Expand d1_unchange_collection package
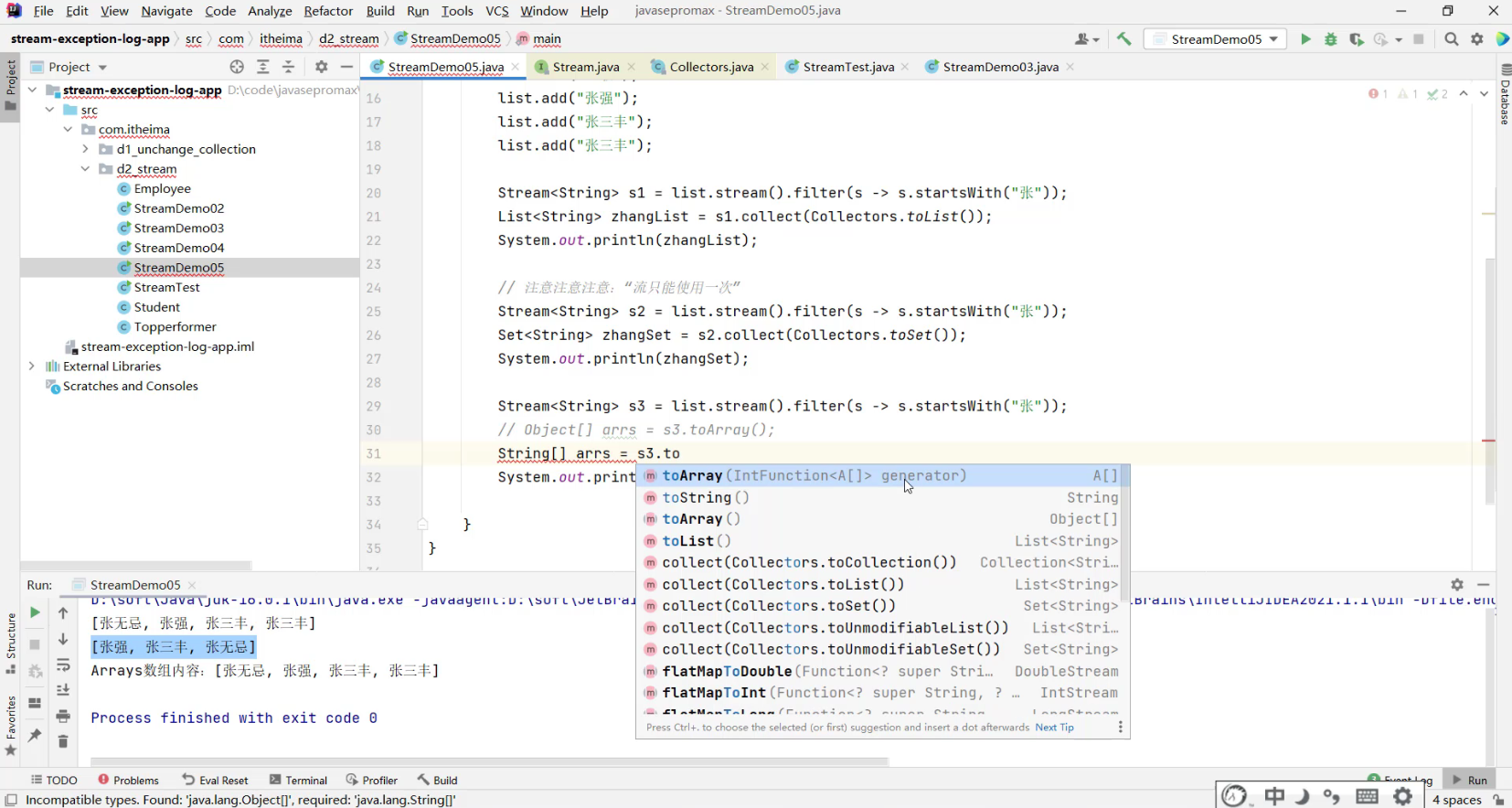 (85, 149)
